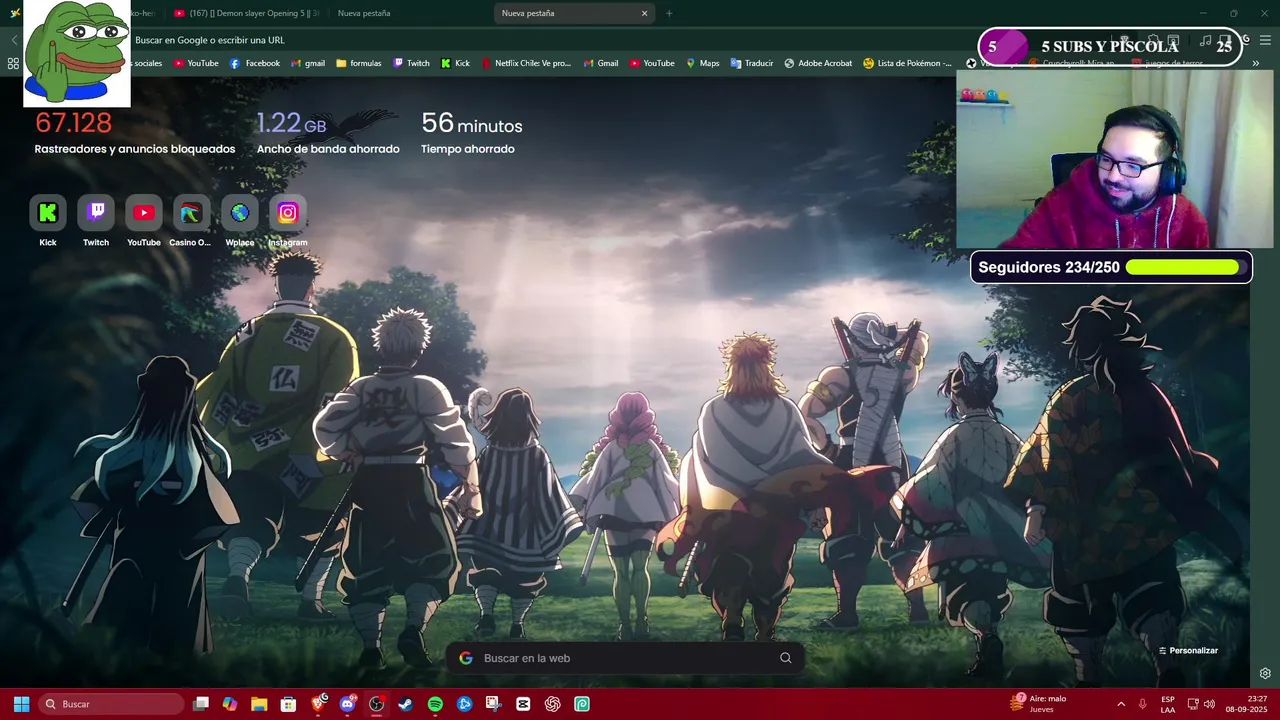Open Twitch bookmark in bookmarks bar
The height and width of the screenshot is (720, 1280).
[412, 63]
